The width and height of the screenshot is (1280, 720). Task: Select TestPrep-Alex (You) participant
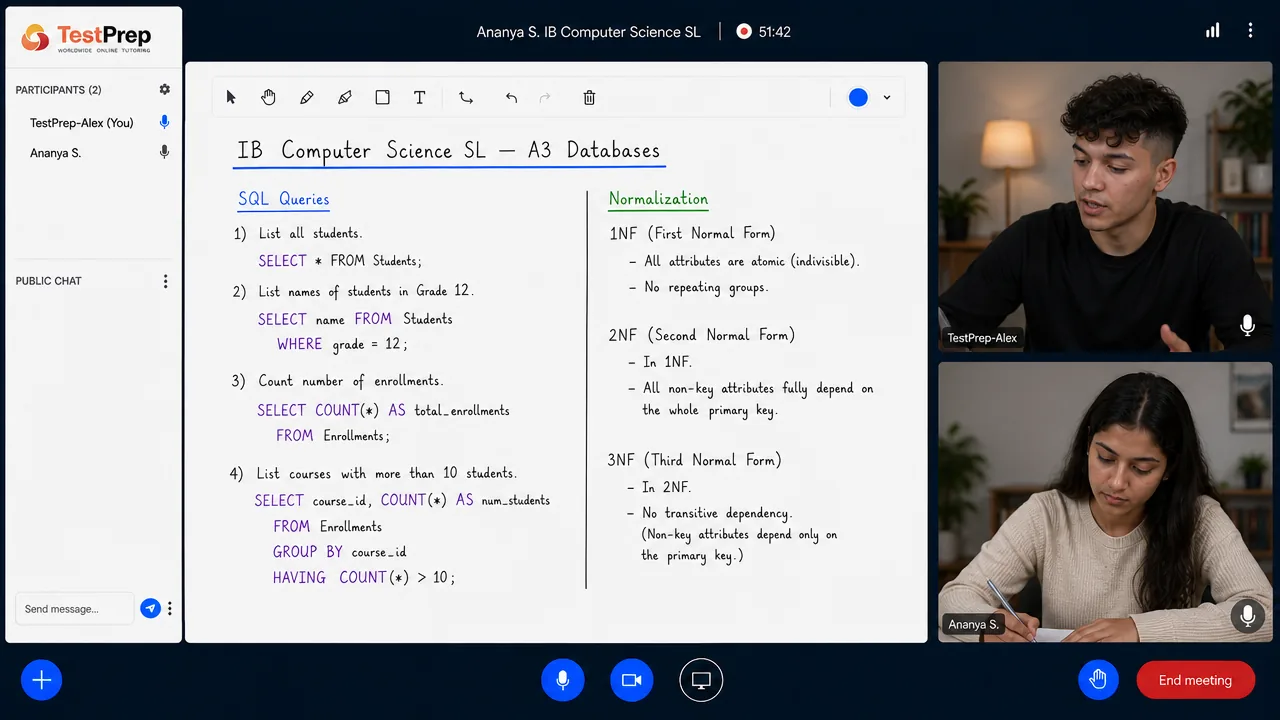[82, 123]
